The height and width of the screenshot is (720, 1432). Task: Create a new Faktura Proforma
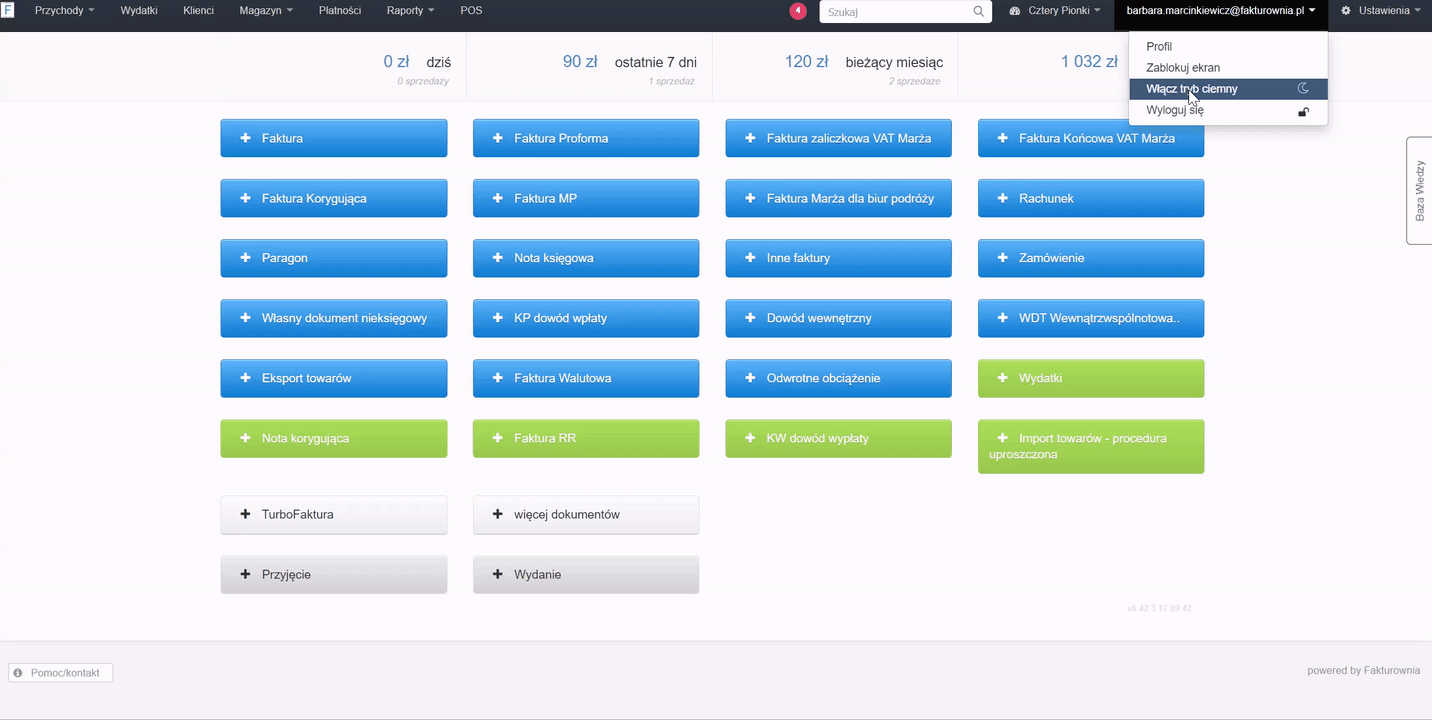tap(586, 138)
